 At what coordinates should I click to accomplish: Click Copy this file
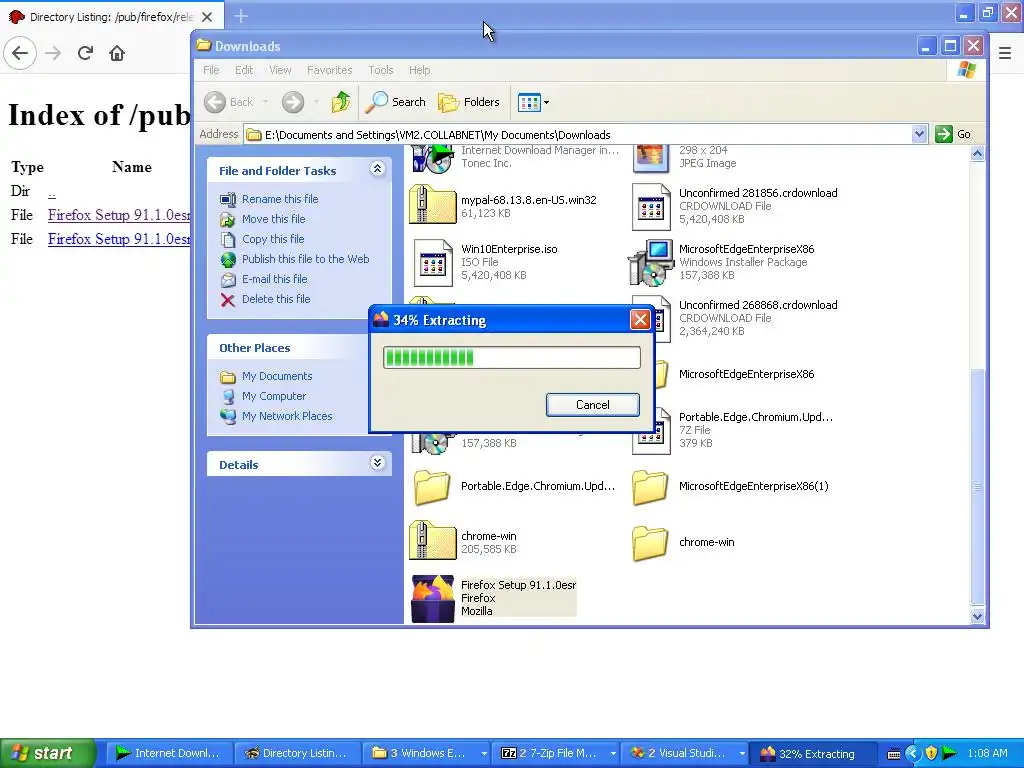pos(273,239)
